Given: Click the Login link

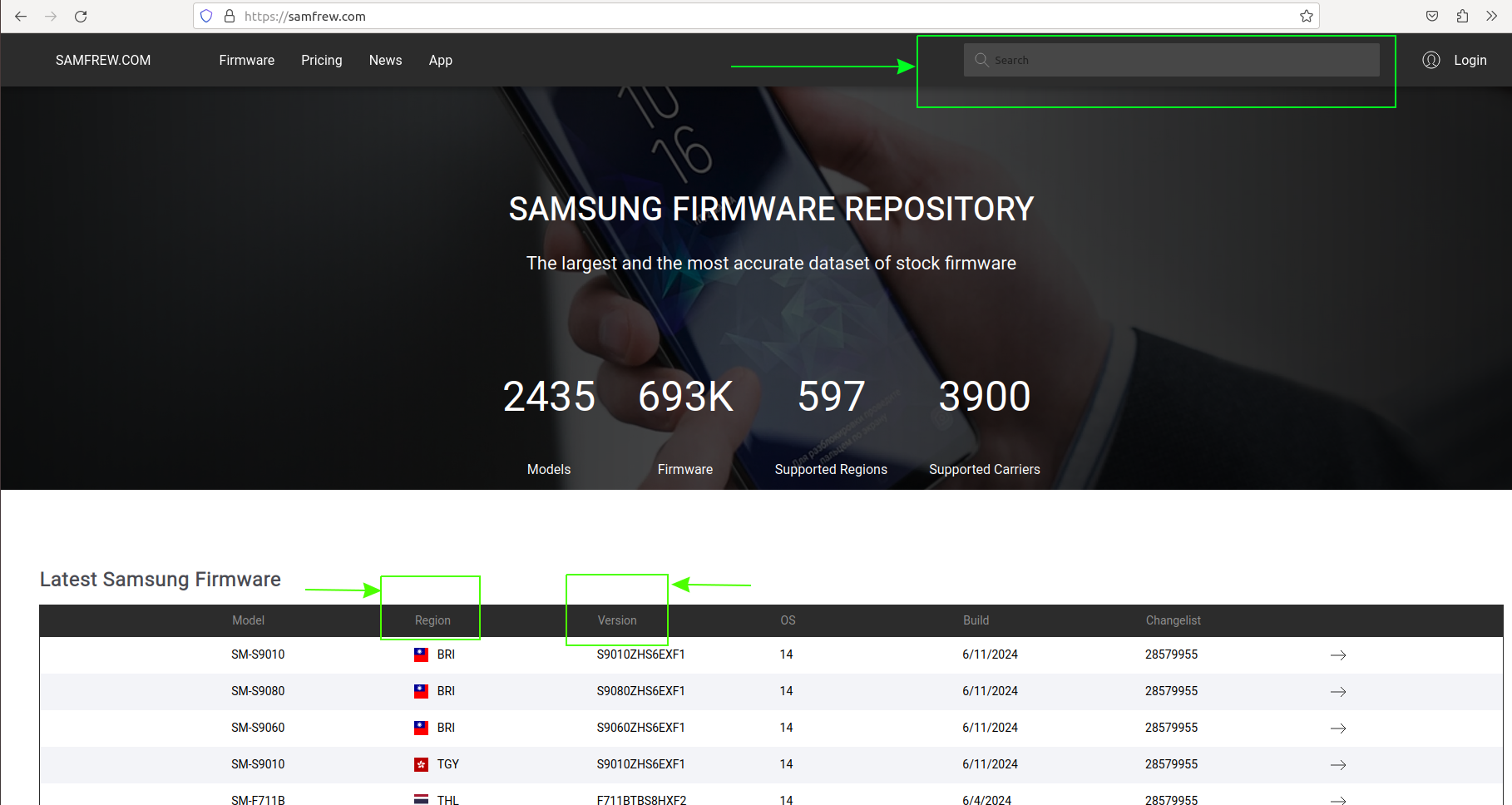Looking at the screenshot, I should tap(1470, 60).
